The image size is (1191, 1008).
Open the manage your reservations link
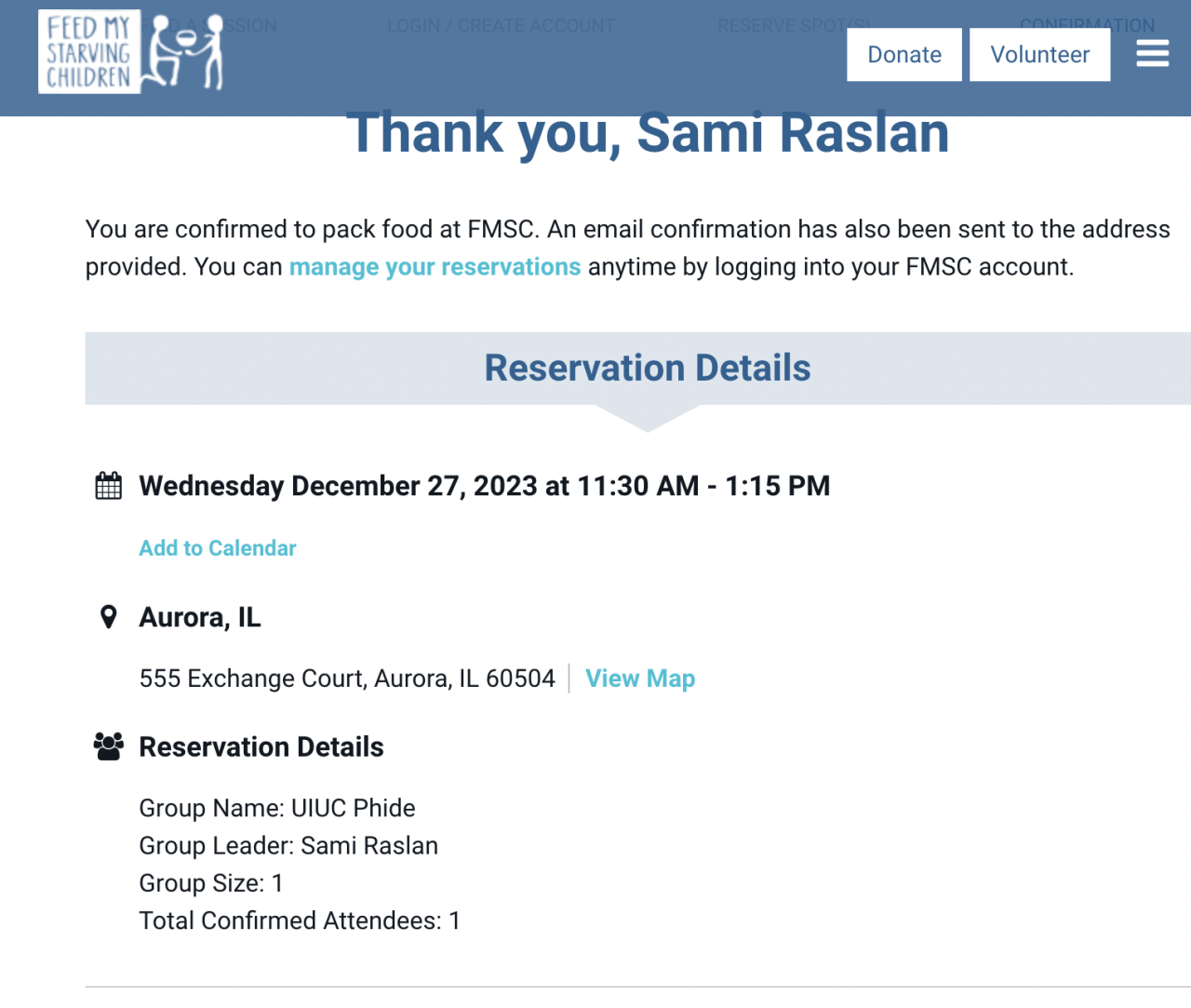pos(435,267)
